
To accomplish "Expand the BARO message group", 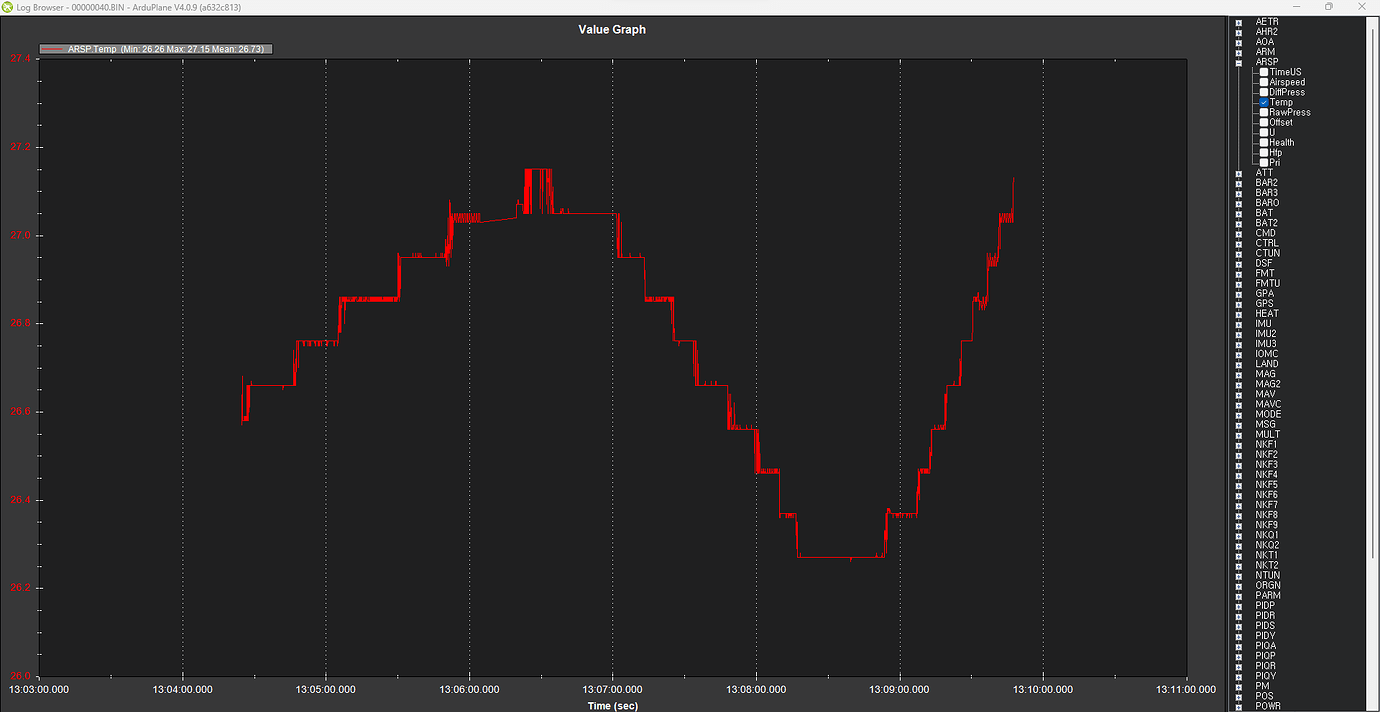I will click(1239, 203).
